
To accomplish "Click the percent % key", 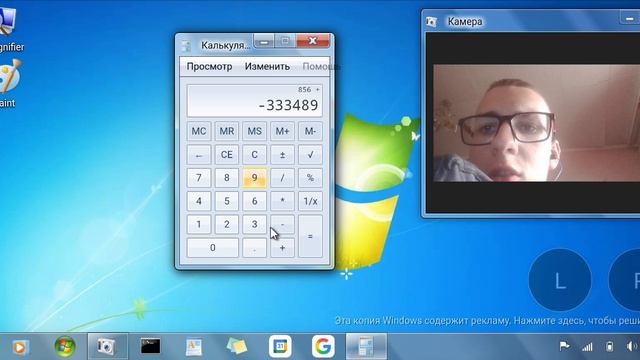I will click(310, 178).
